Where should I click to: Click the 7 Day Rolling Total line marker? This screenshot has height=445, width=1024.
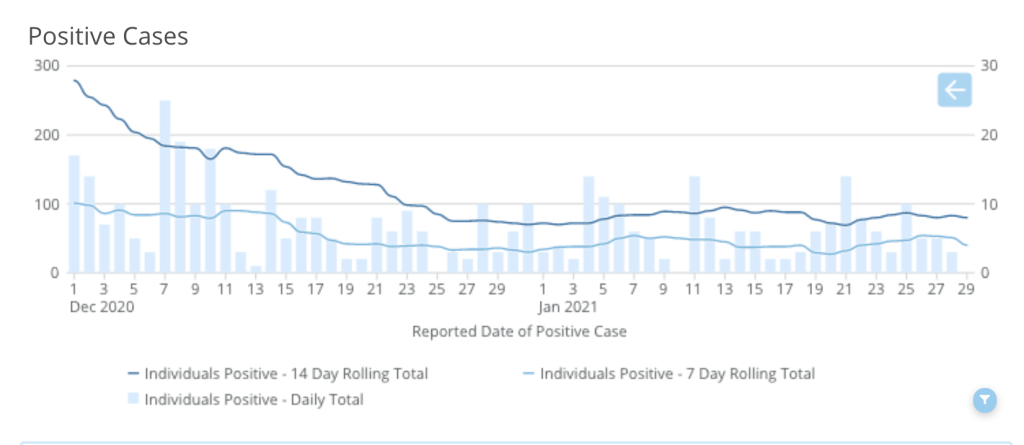click(529, 374)
